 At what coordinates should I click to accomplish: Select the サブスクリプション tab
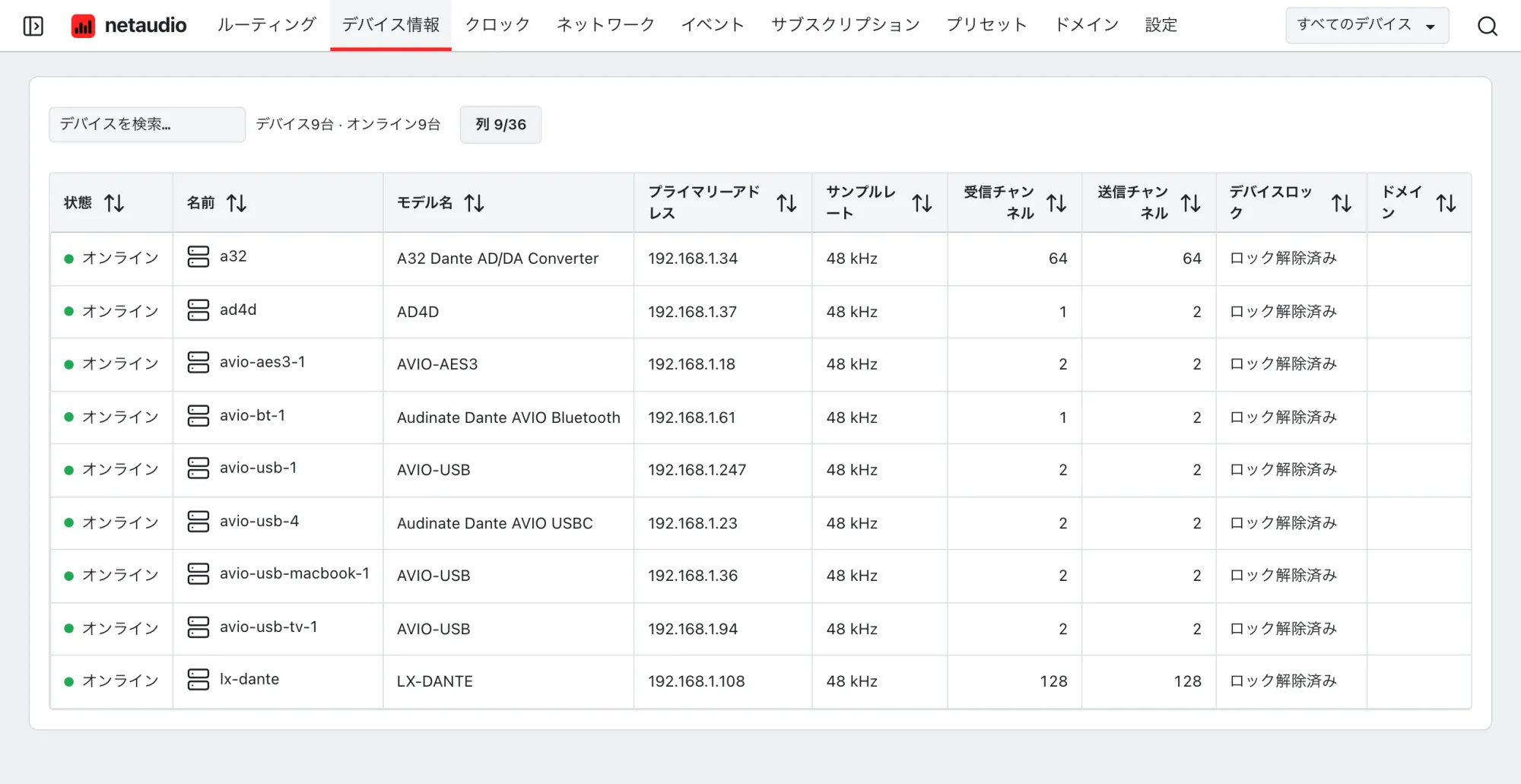coord(846,25)
